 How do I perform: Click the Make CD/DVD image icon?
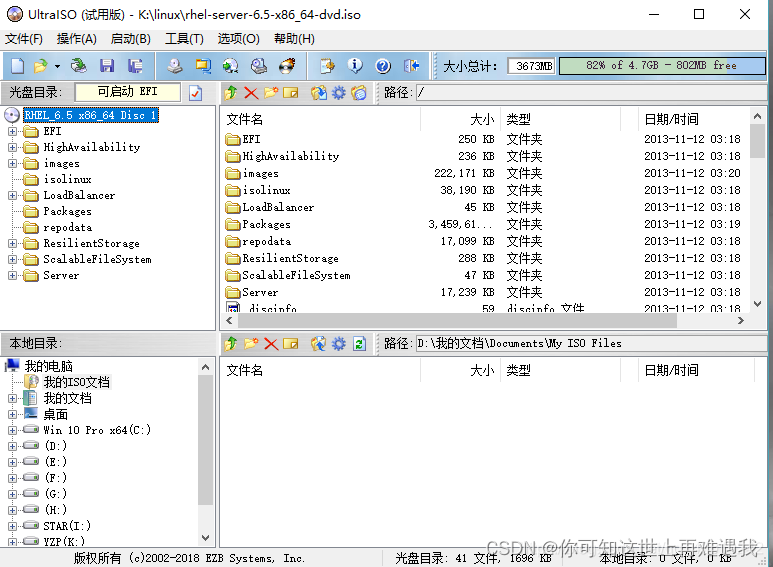click(174, 66)
